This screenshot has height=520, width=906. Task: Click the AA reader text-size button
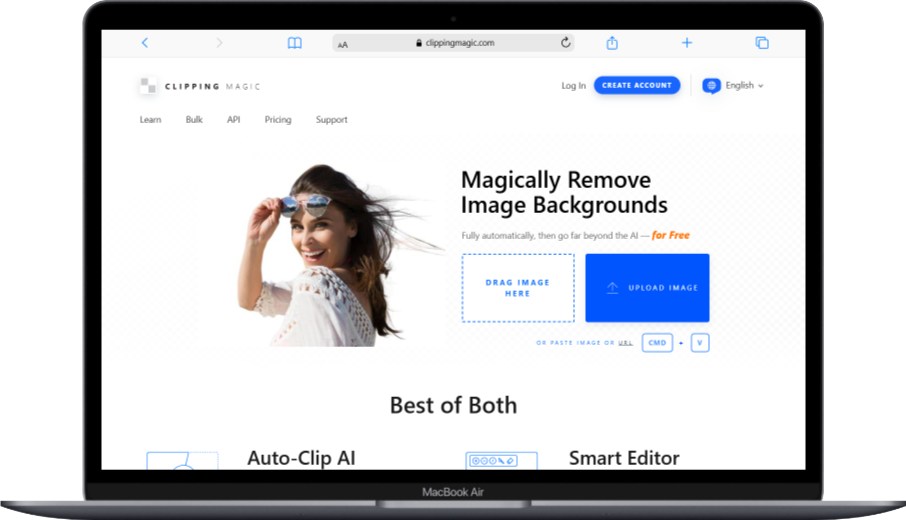[x=343, y=44]
